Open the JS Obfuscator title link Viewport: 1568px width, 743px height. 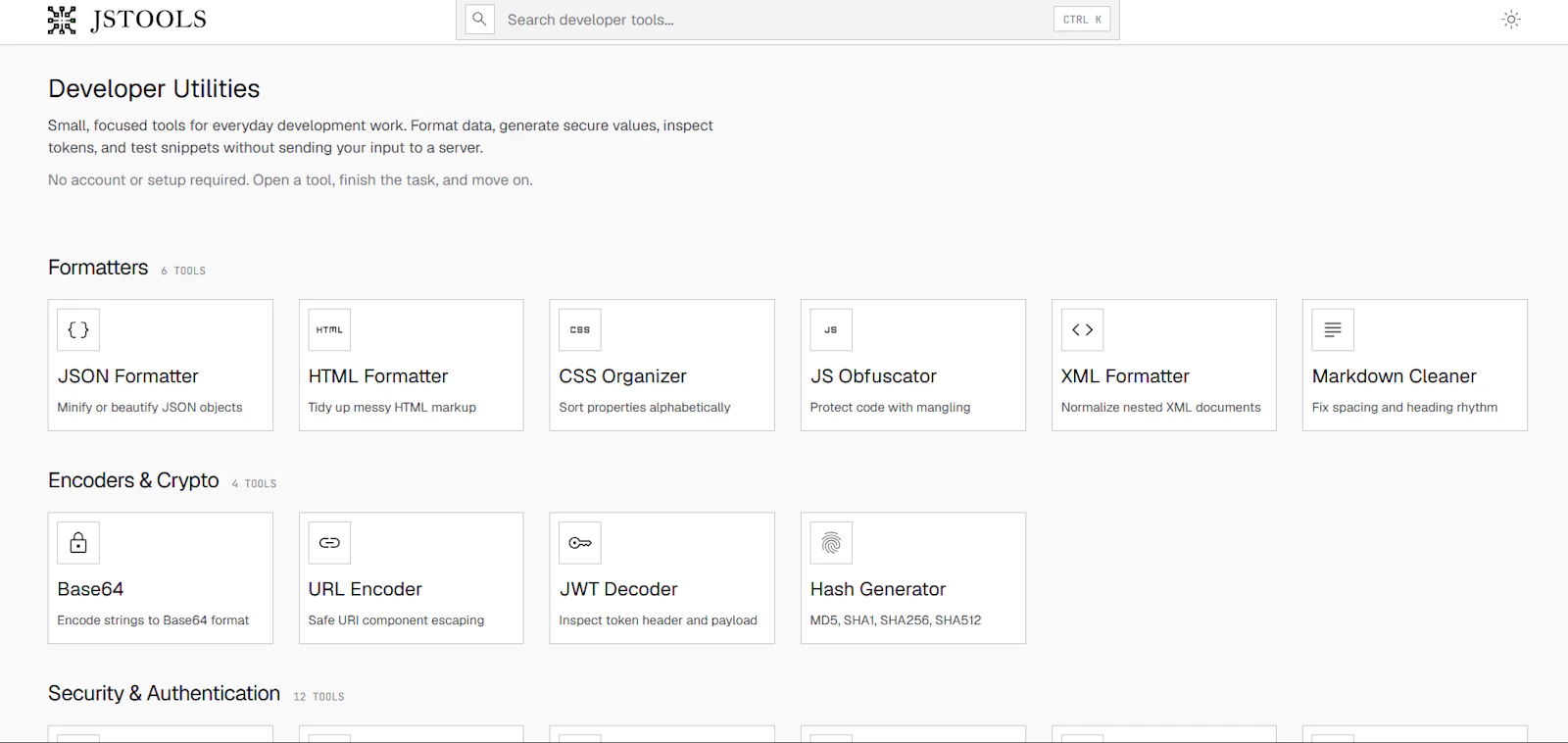tap(873, 376)
